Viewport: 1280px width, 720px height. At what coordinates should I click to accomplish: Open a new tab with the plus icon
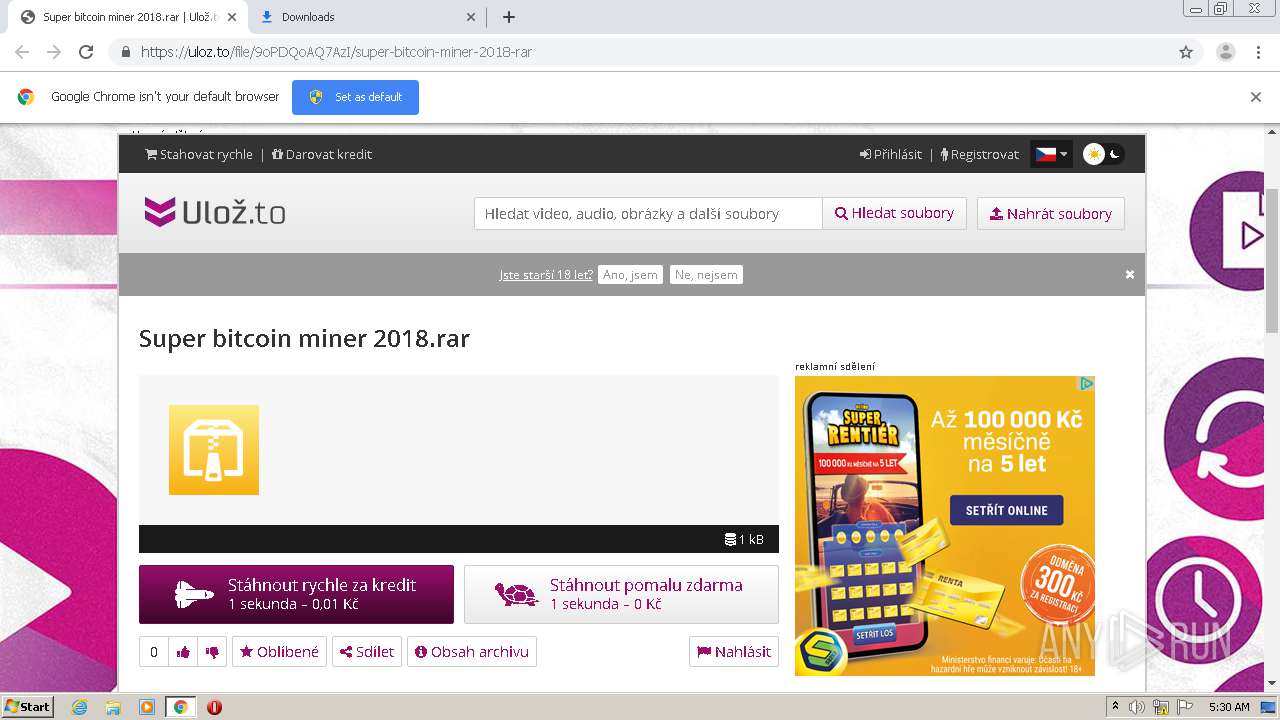click(508, 17)
